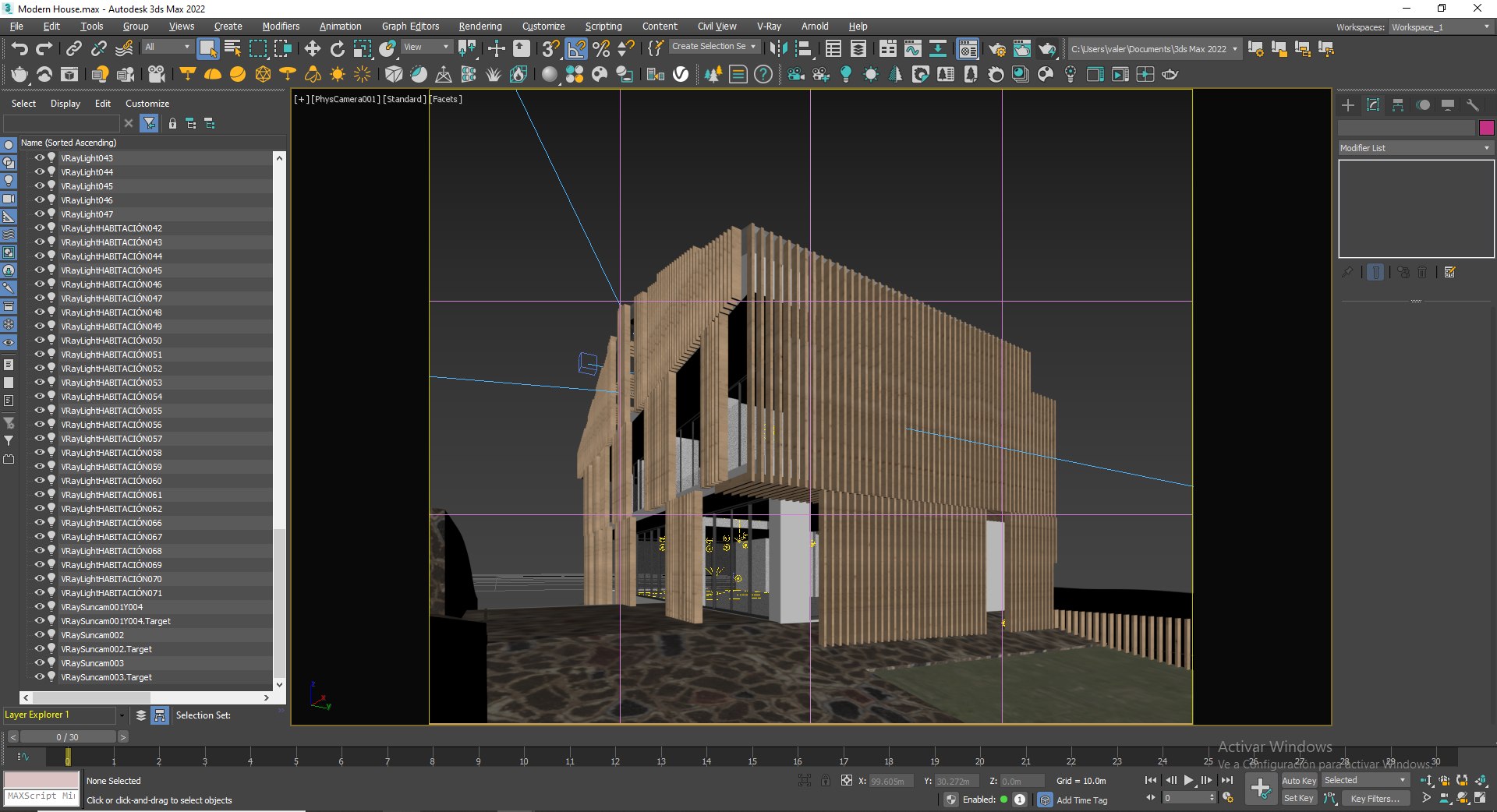Click the Mirror tool icon

point(777,48)
